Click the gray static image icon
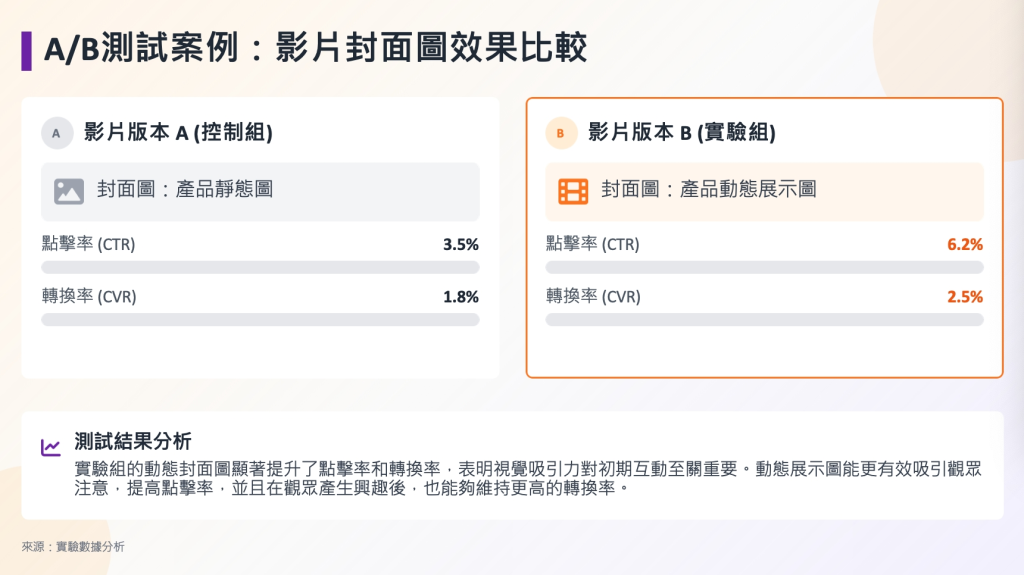The height and width of the screenshot is (575, 1024). 69,191
